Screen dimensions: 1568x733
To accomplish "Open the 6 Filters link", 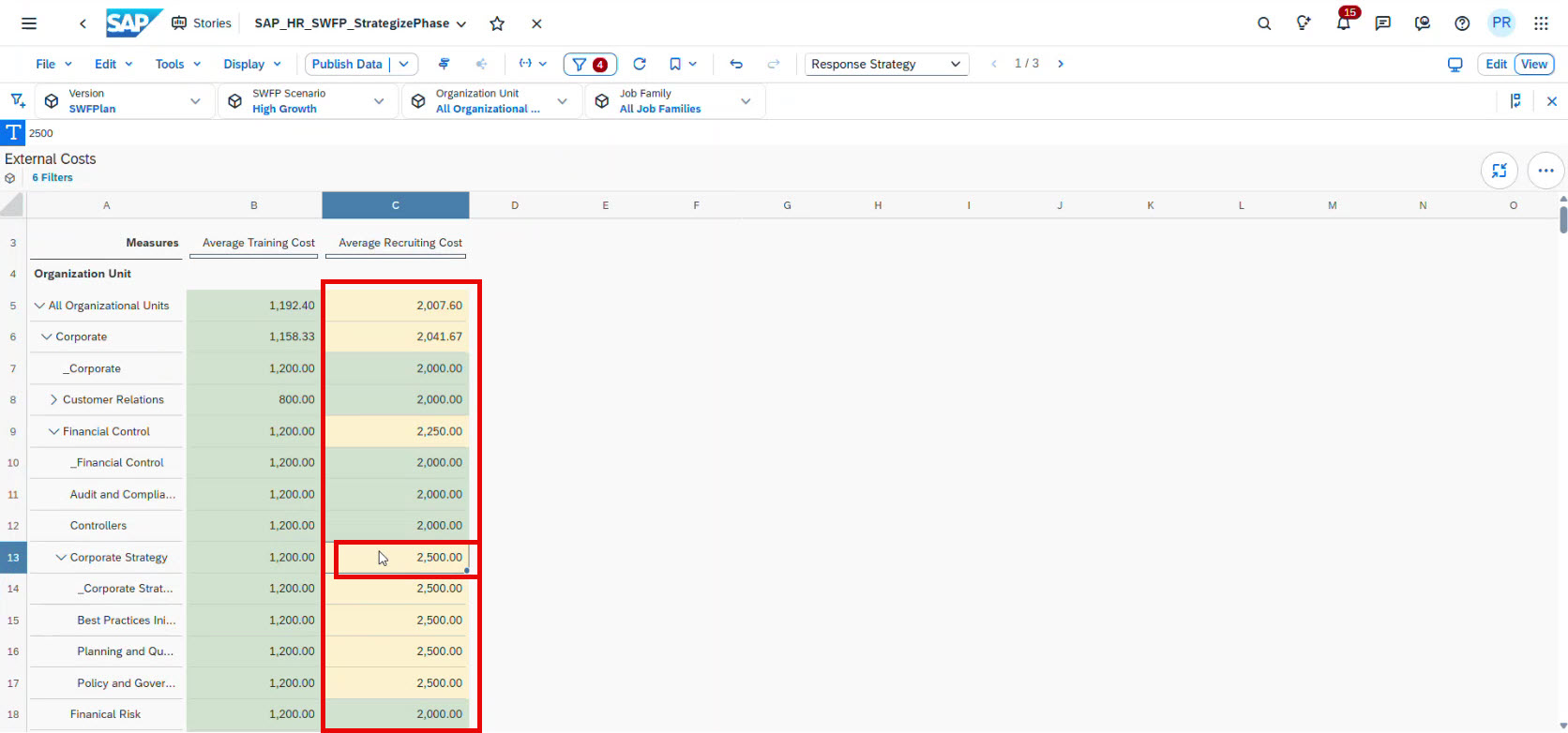I will (x=53, y=177).
